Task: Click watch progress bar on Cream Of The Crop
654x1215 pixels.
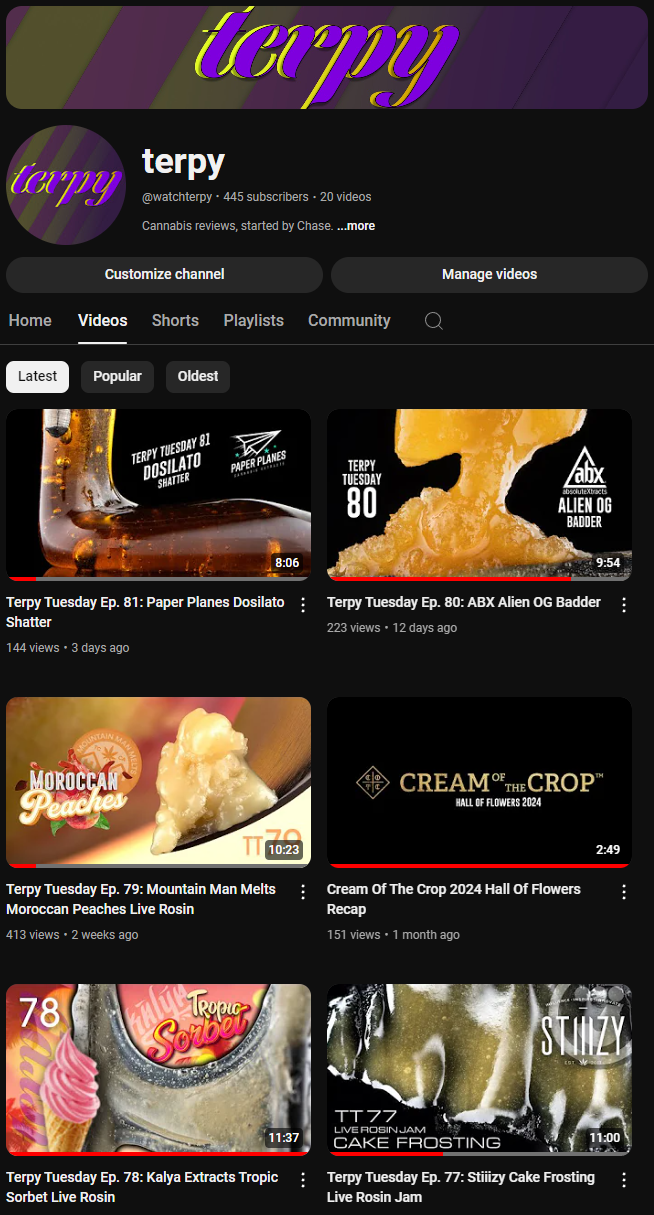Action: point(479,866)
